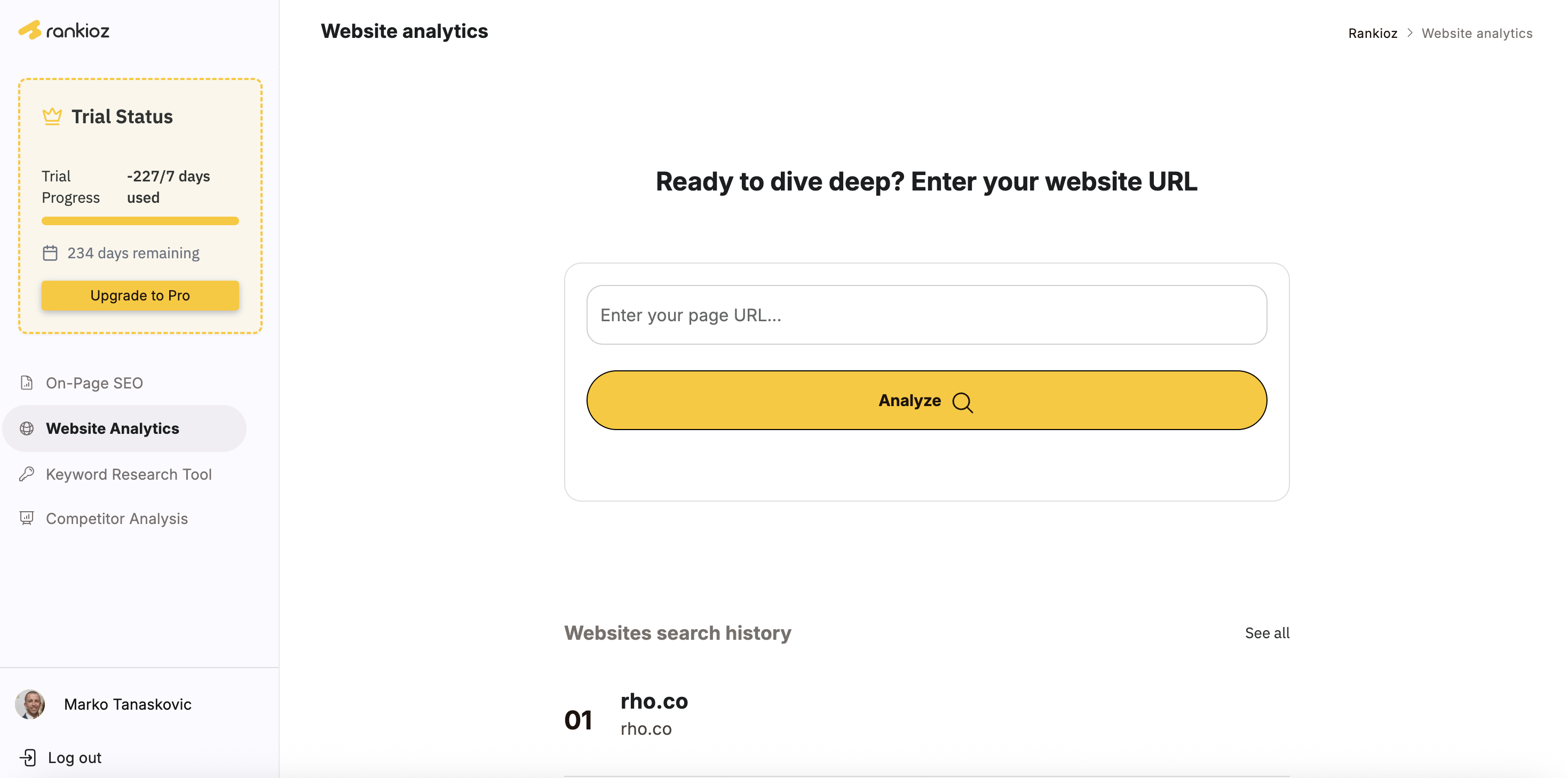Click the calendar icon beside days remaining

click(50, 252)
